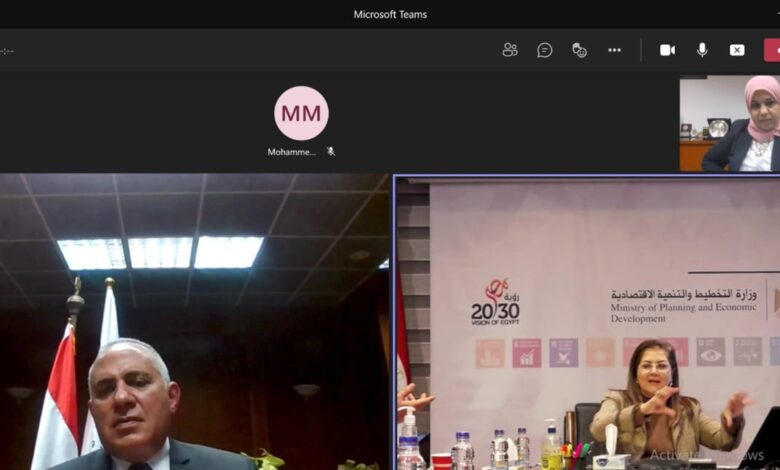Viewport: 780px width, 470px height.
Task: Toggle the camera on or off
Action: coord(667,50)
